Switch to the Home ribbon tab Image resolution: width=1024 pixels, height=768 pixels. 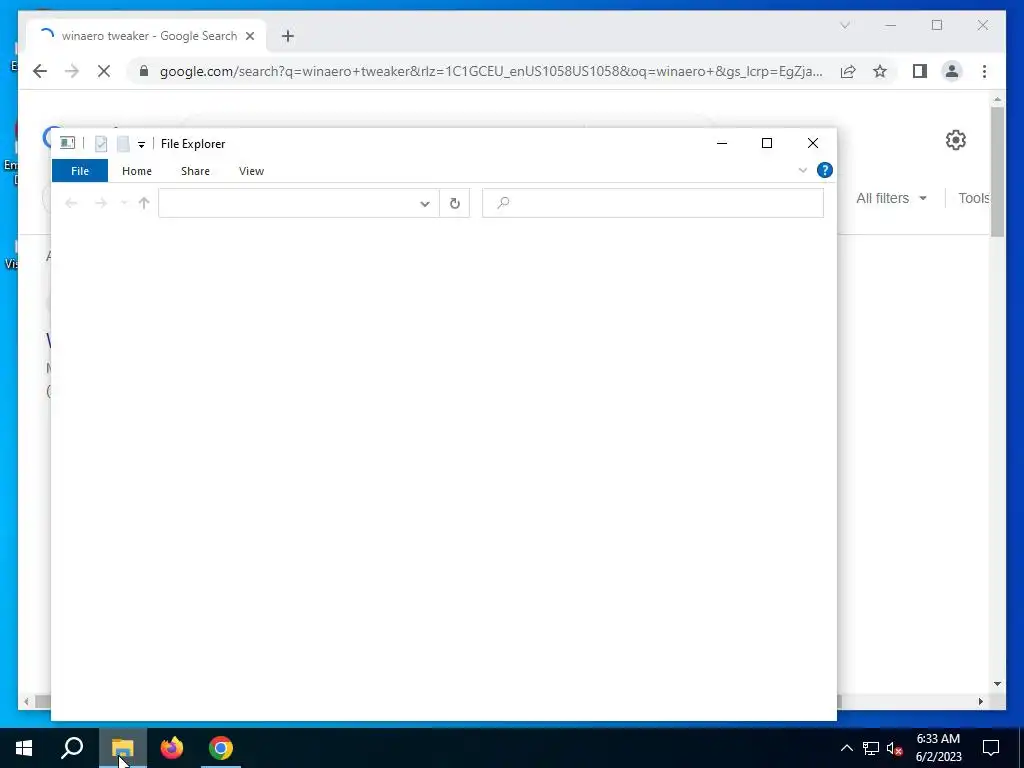coord(136,171)
